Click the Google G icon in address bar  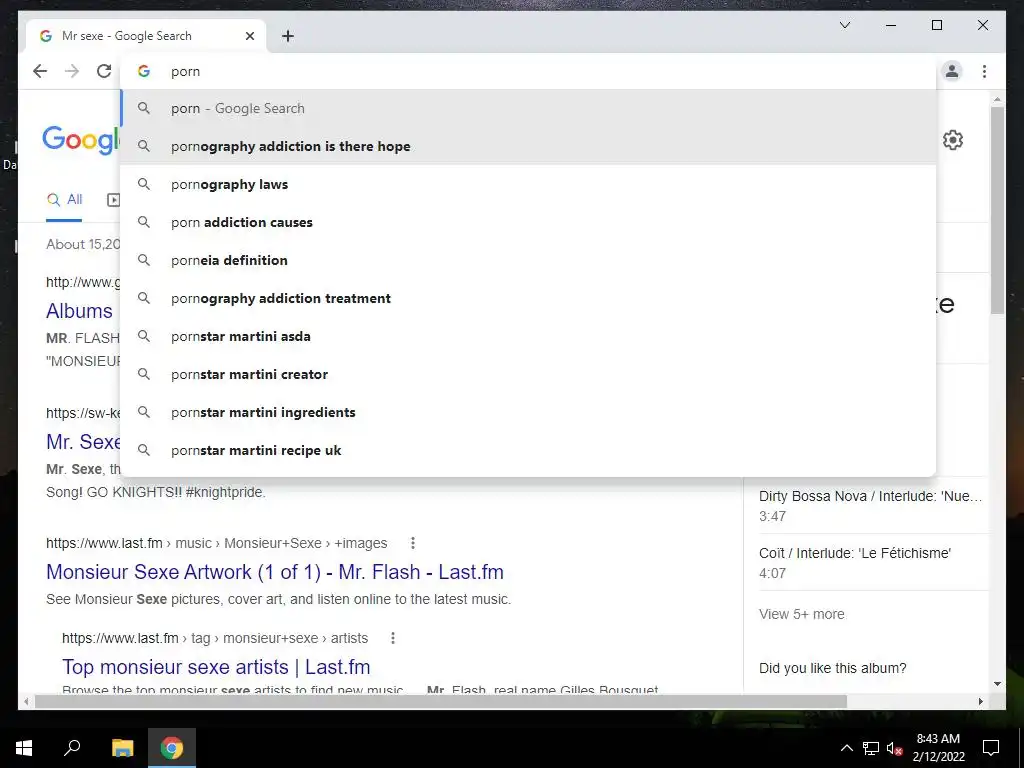tap(144, 71)
